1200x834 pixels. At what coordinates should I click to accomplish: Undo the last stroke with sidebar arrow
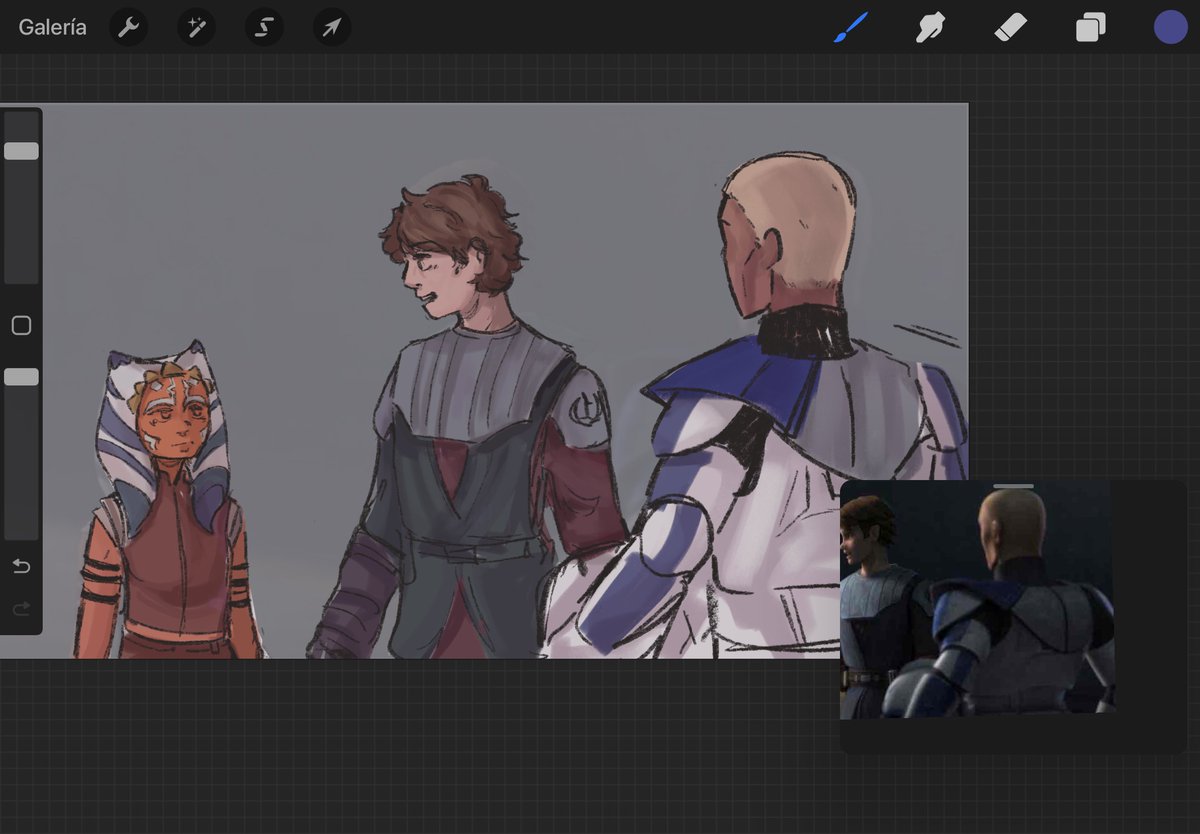click(x=21, y=567)
